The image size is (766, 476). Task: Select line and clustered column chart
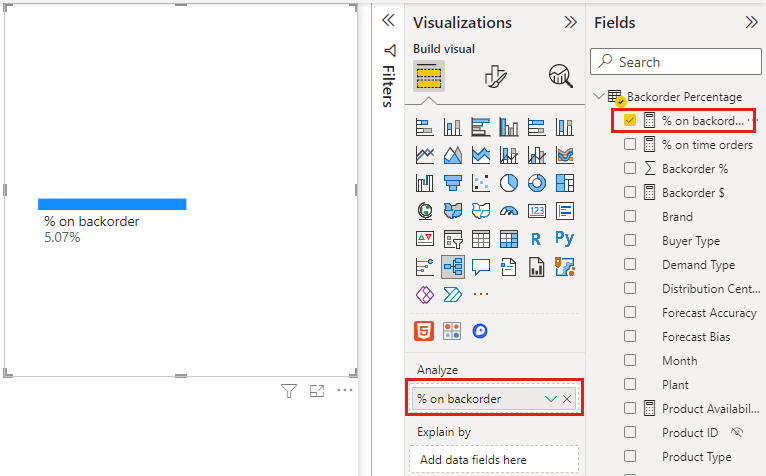(x=536, y=155)
